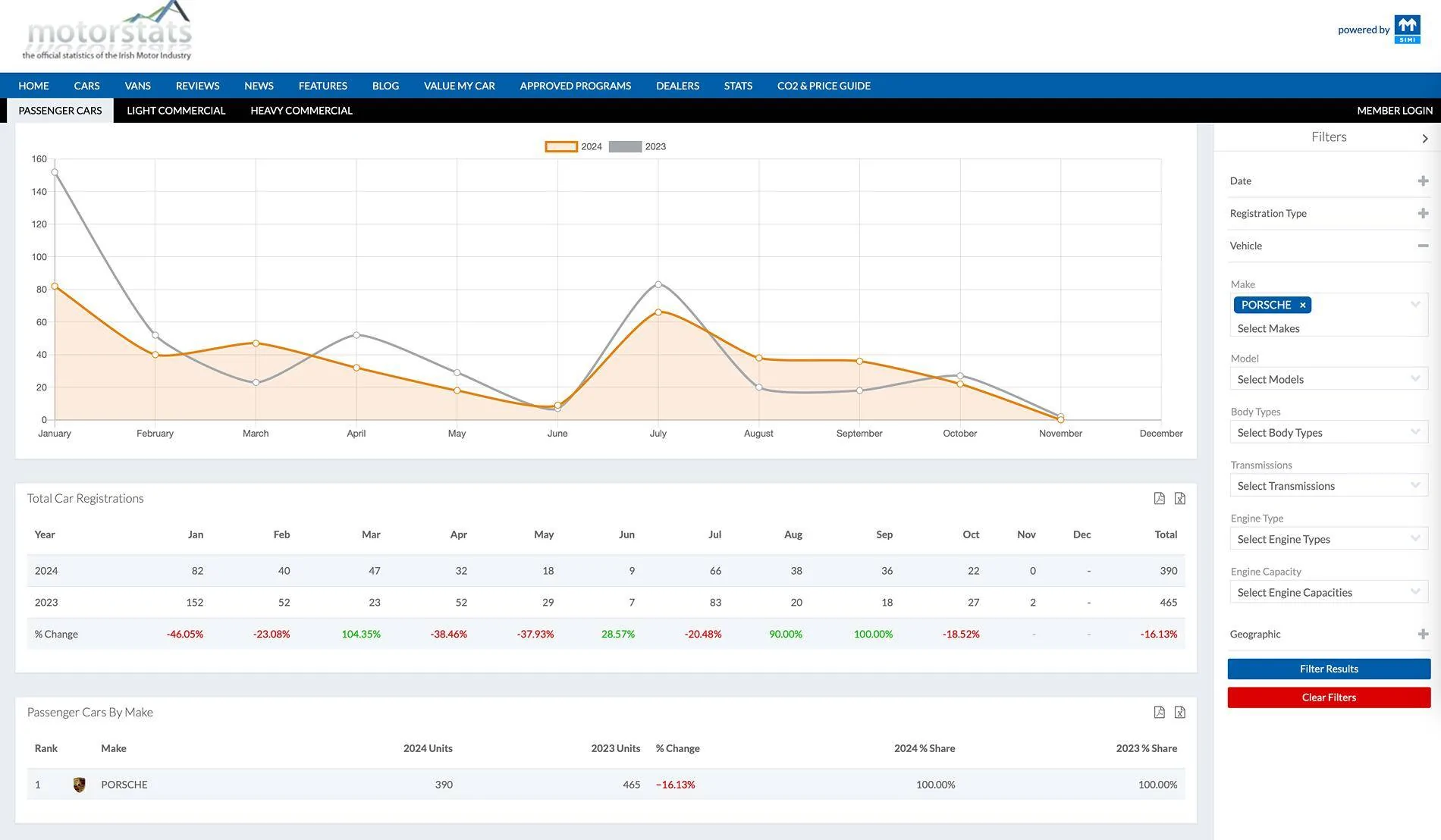This screenshot has width=1441, height=840.
Task: Switch to Light Commercial tab
Action: (x=176, y=111)
